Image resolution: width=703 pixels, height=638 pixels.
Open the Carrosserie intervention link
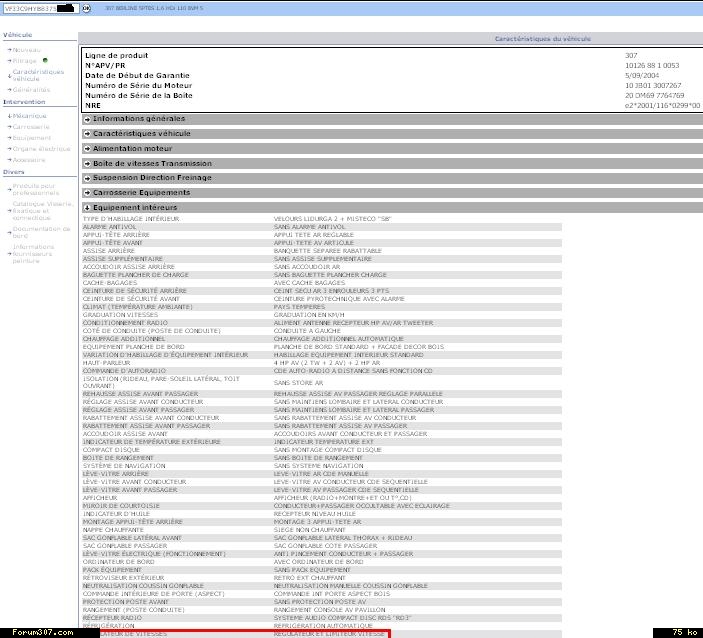click(x=31, y=127)
